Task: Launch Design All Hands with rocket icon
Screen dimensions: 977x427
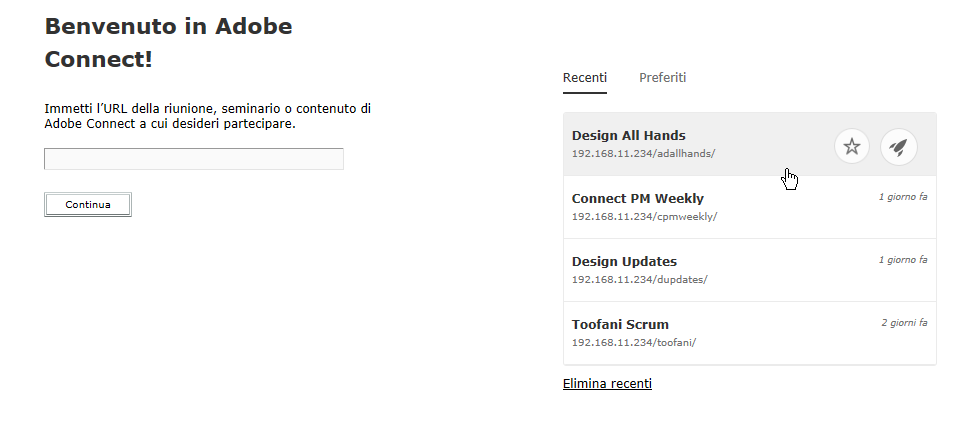Action: click(x=898, y=147)
